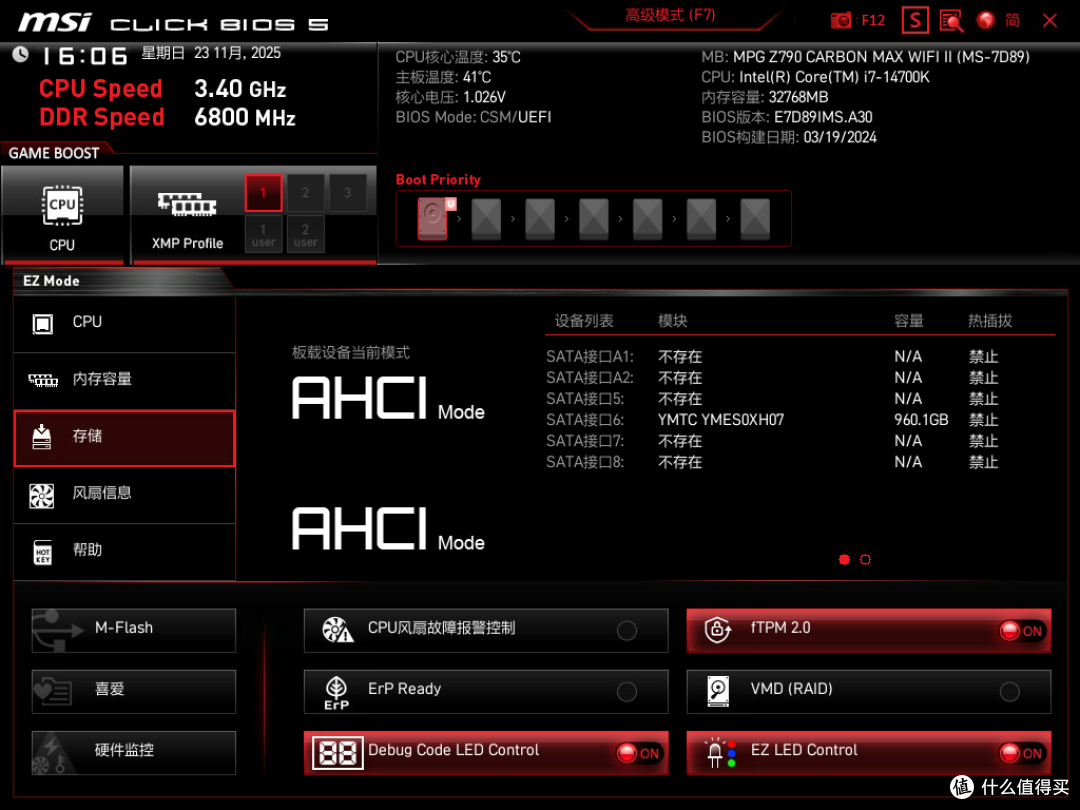Click the DDR Speed 6800 MHz value

tap(245, 117)
